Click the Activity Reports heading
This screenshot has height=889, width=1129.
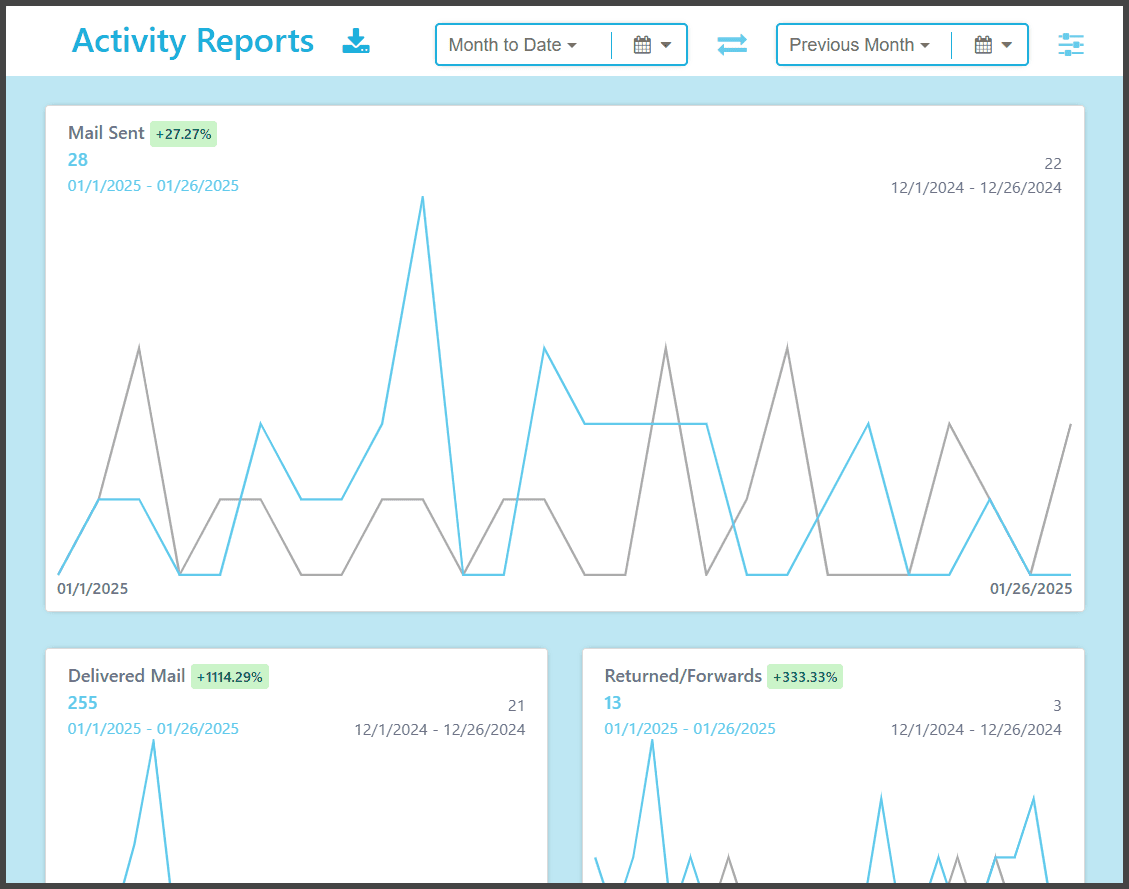click(x=193, y=42)
